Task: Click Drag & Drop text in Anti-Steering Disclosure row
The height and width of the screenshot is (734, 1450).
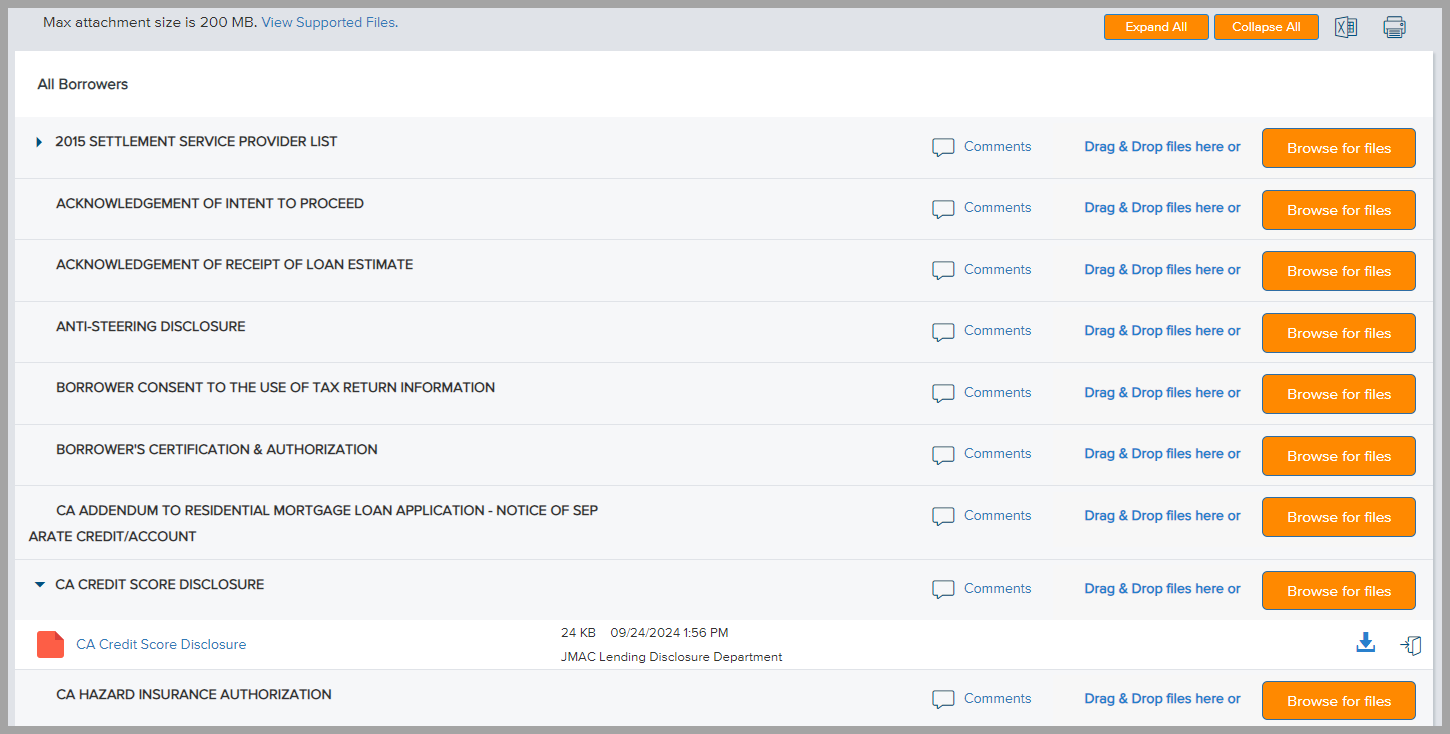Action: [1161, 331]
